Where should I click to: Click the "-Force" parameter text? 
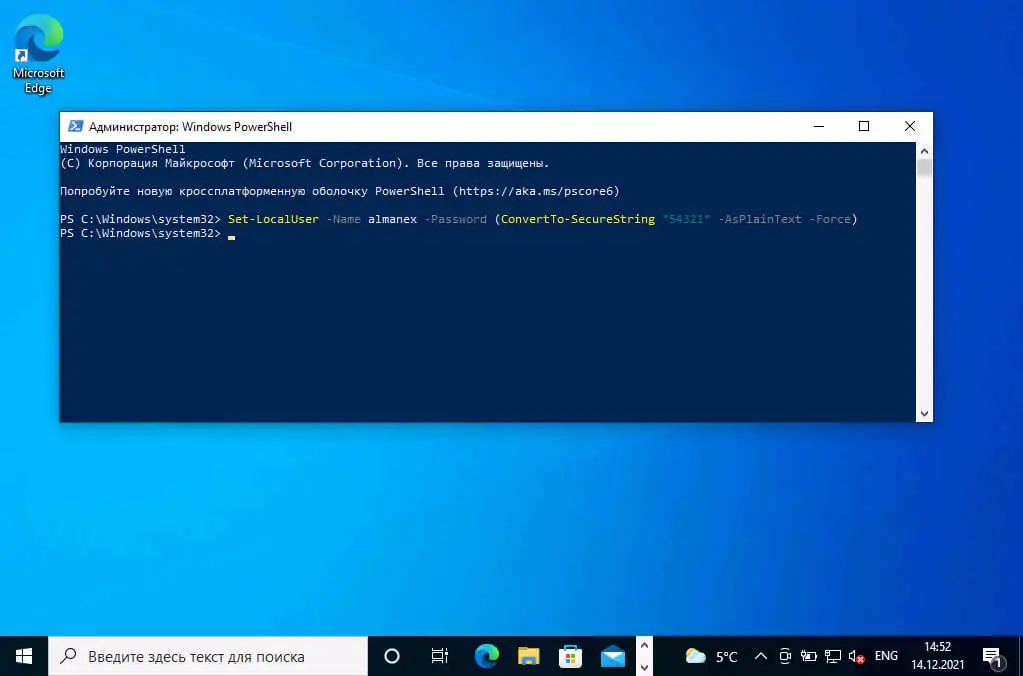point(830,219)
